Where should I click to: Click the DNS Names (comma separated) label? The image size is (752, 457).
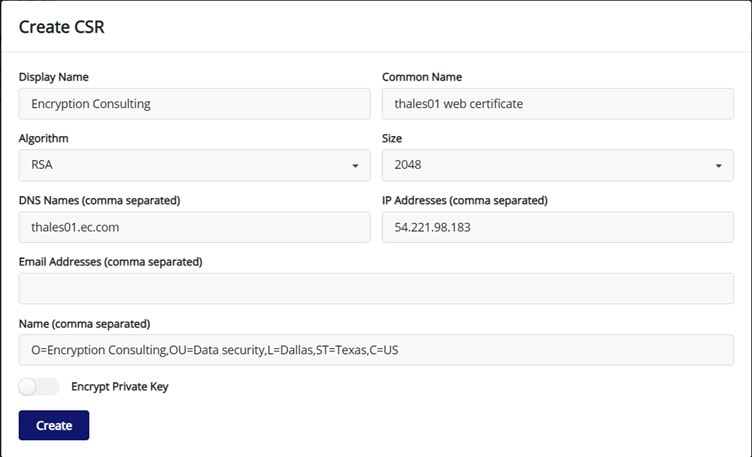[x=99, y=200]
